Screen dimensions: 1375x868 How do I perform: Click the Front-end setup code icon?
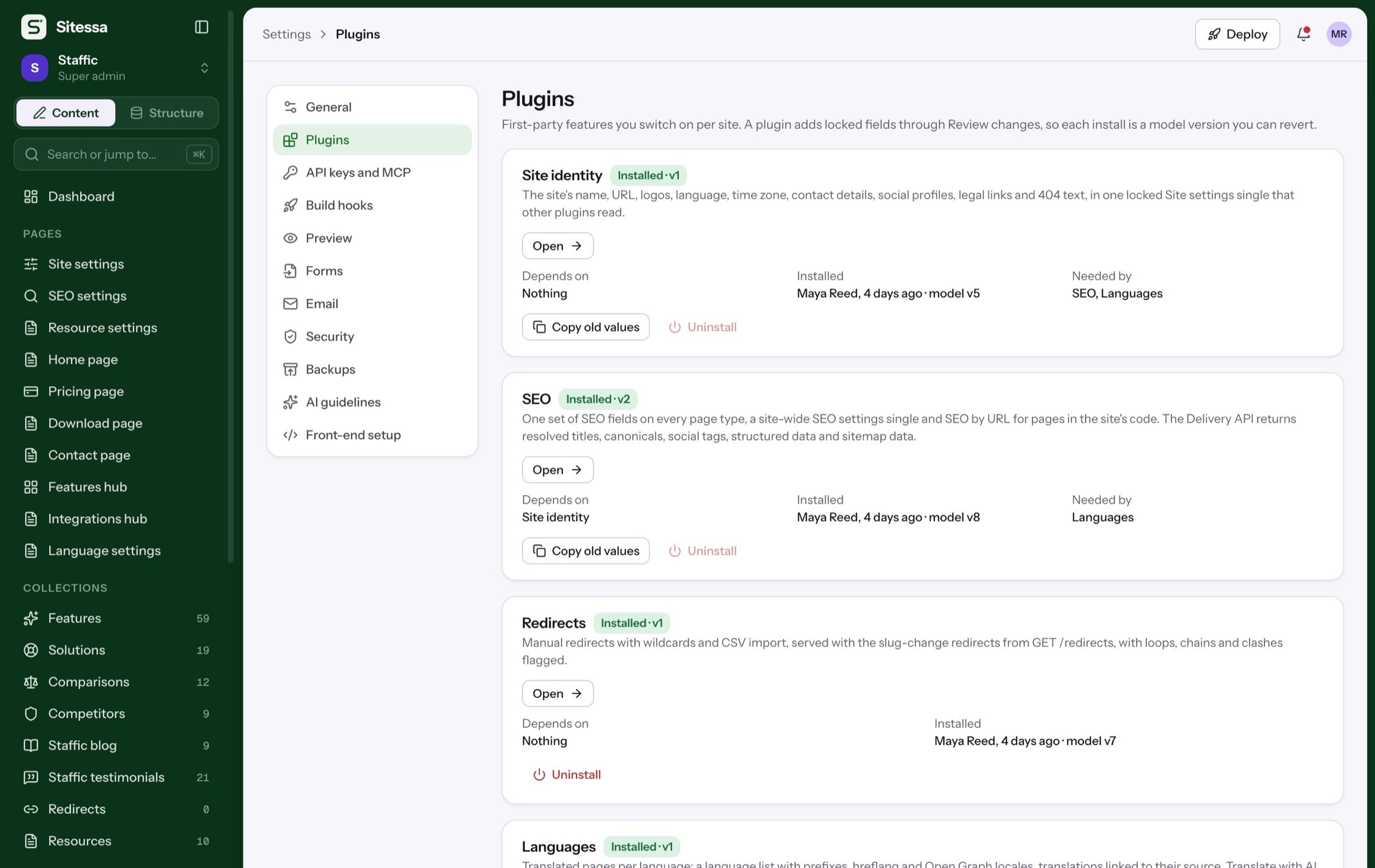(290, 435)
